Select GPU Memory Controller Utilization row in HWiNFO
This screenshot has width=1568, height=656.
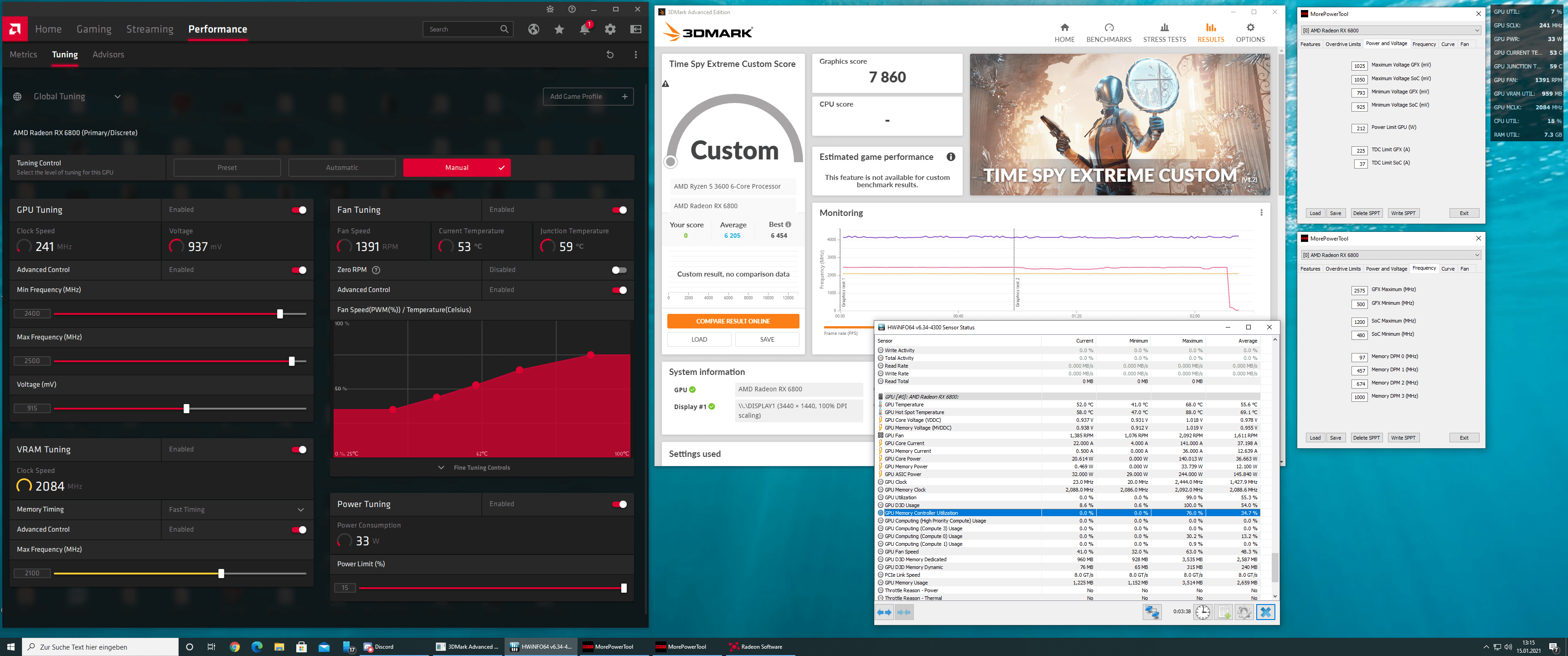(x=1068, y=513)
